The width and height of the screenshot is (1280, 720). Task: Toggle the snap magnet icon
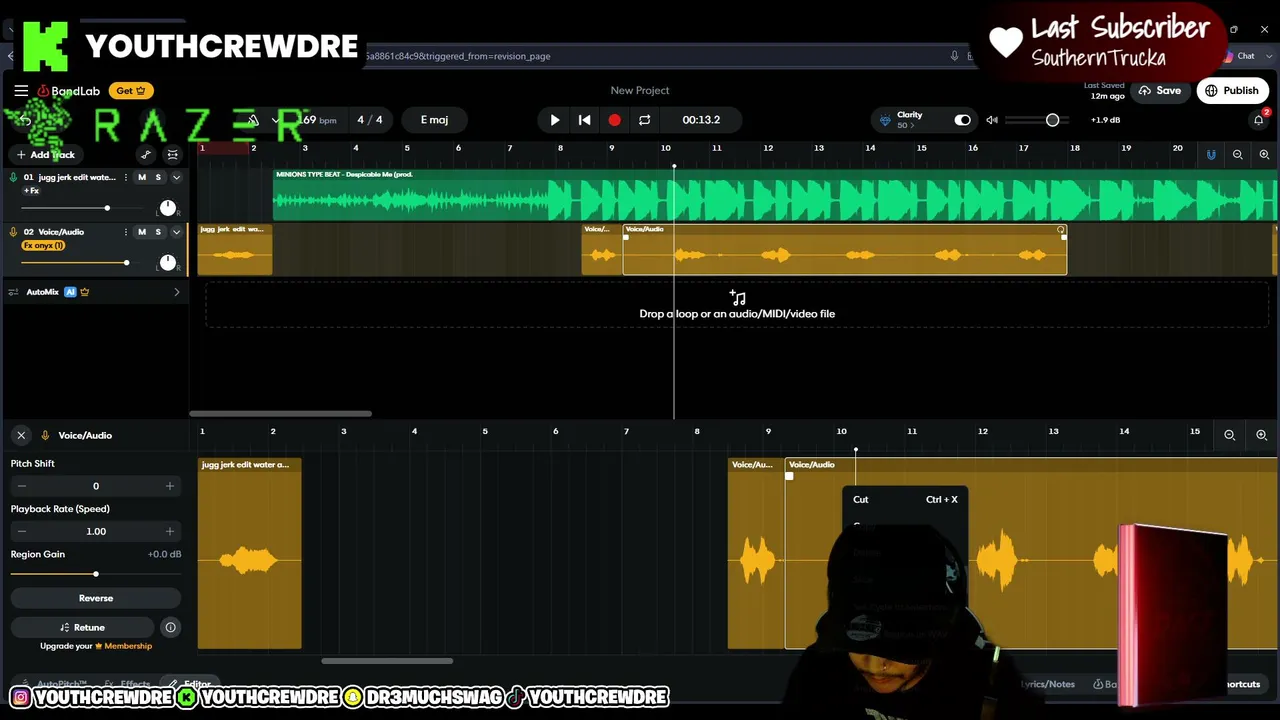click(1211, 155)
